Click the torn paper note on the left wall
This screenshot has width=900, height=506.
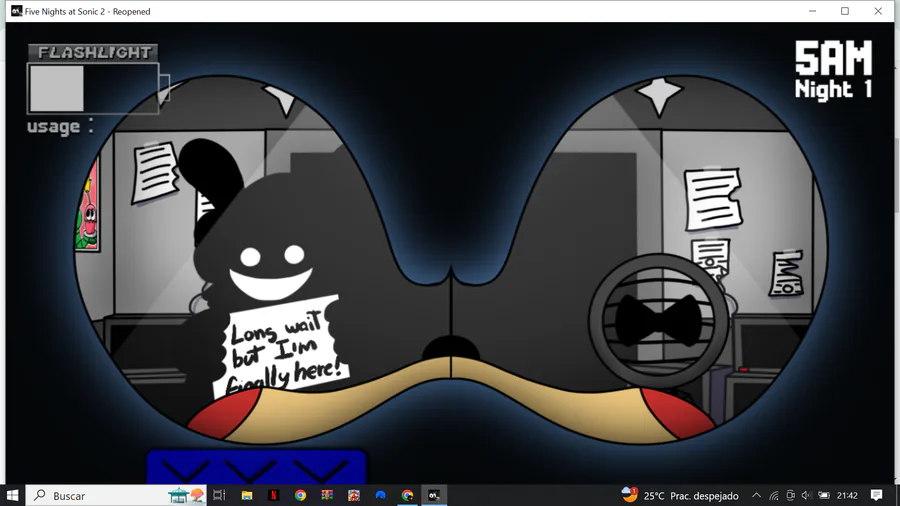154,172
